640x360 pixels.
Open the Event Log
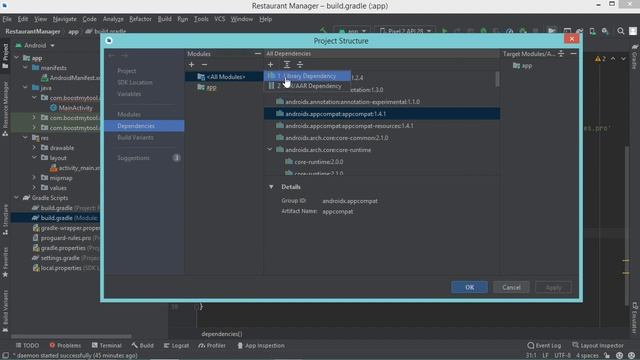[x=544, y=345]
